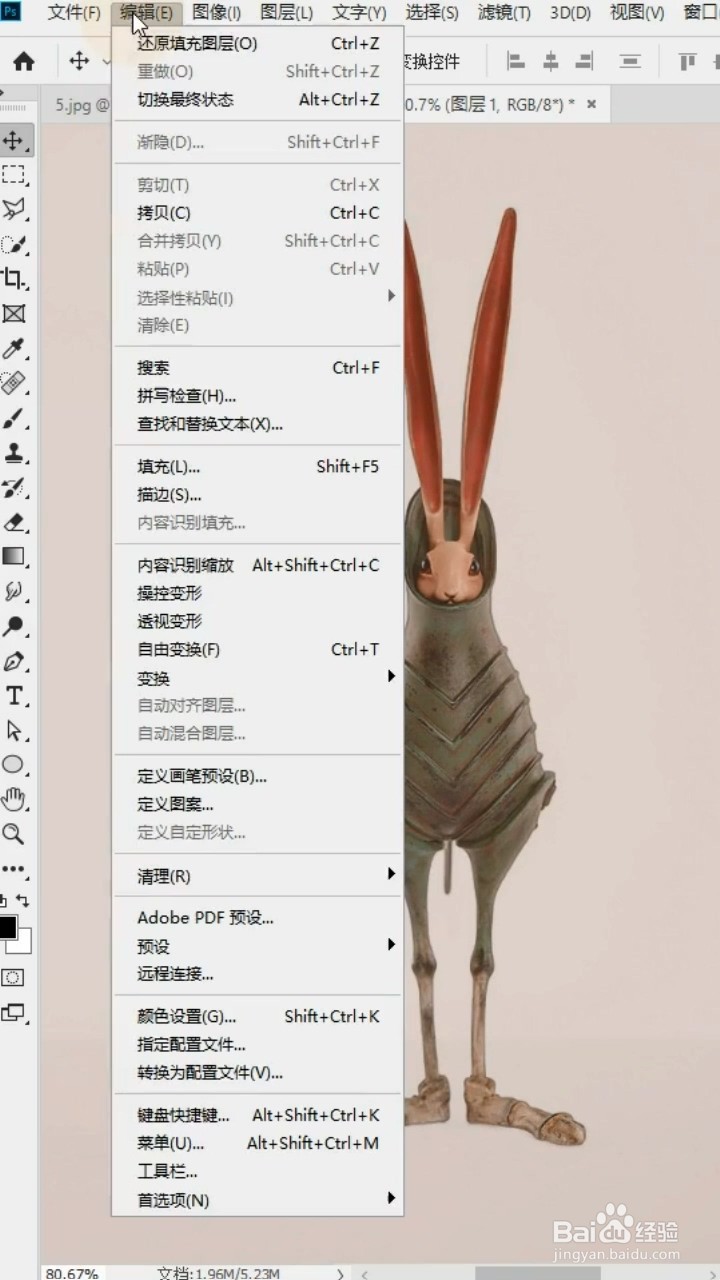Choose 描边(S)... menu entry
Viewport: 720px width, 1280px height.
point(258,495)
